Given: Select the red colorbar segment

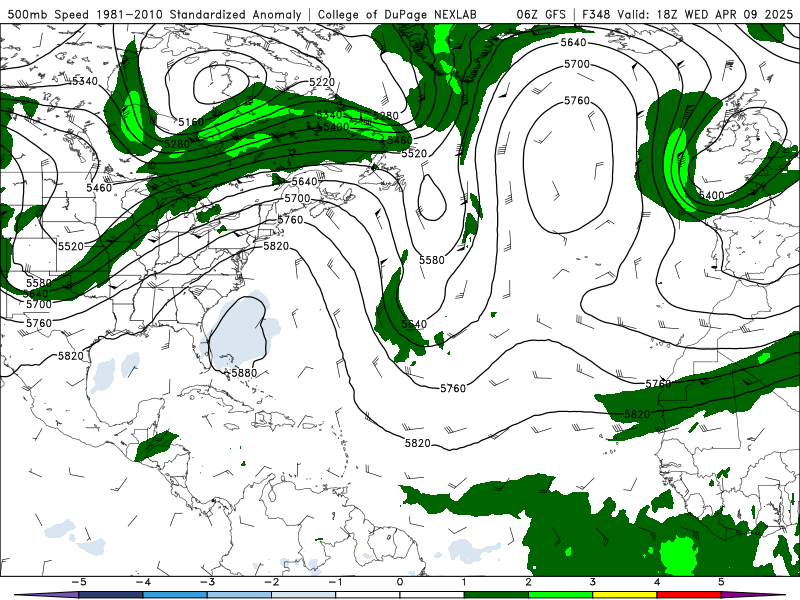Looking at the screenshot, I should 689,595.
